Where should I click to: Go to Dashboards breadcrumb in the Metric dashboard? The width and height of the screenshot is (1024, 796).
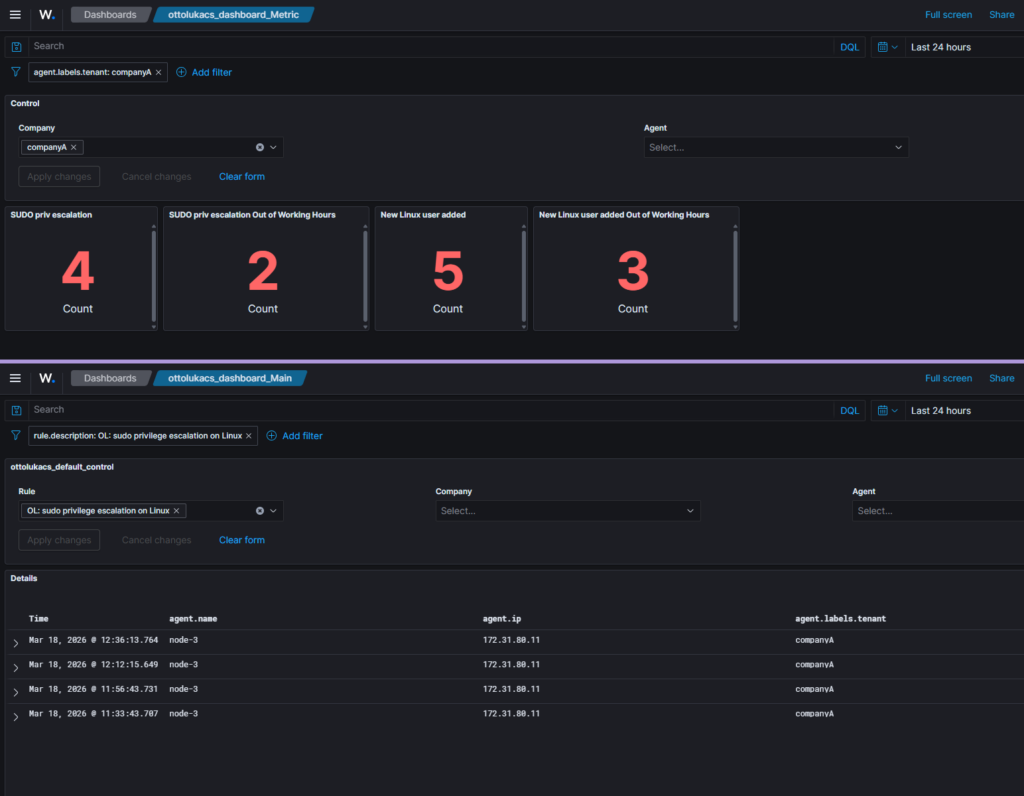point(109,15)
